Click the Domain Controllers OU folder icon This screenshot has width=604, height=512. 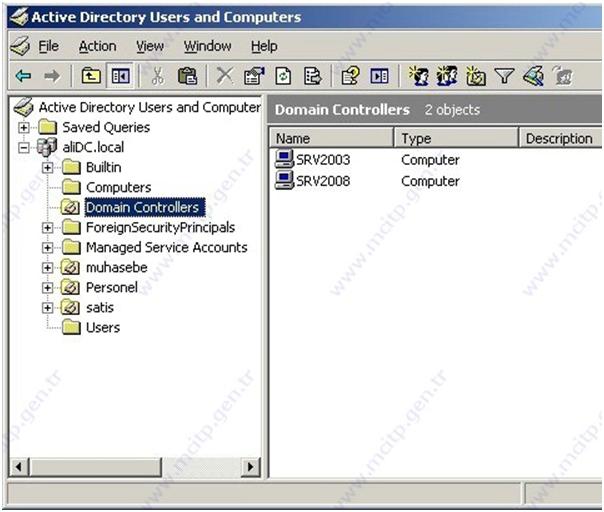[70, 208]
